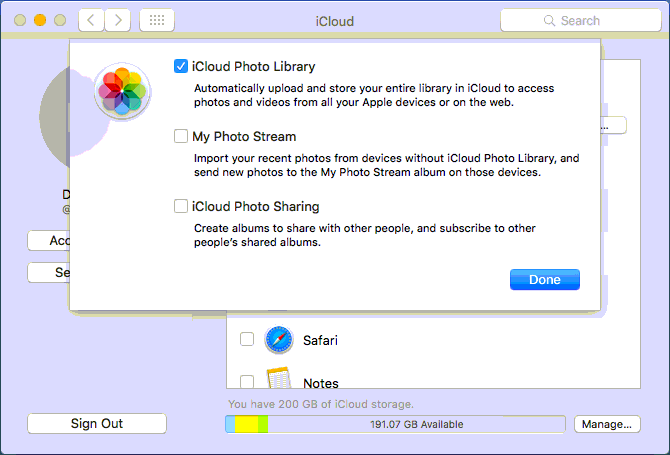Screen dimensions: 670x455
Task: Click the iCloud storage usage bar
Action: [395, 424]
